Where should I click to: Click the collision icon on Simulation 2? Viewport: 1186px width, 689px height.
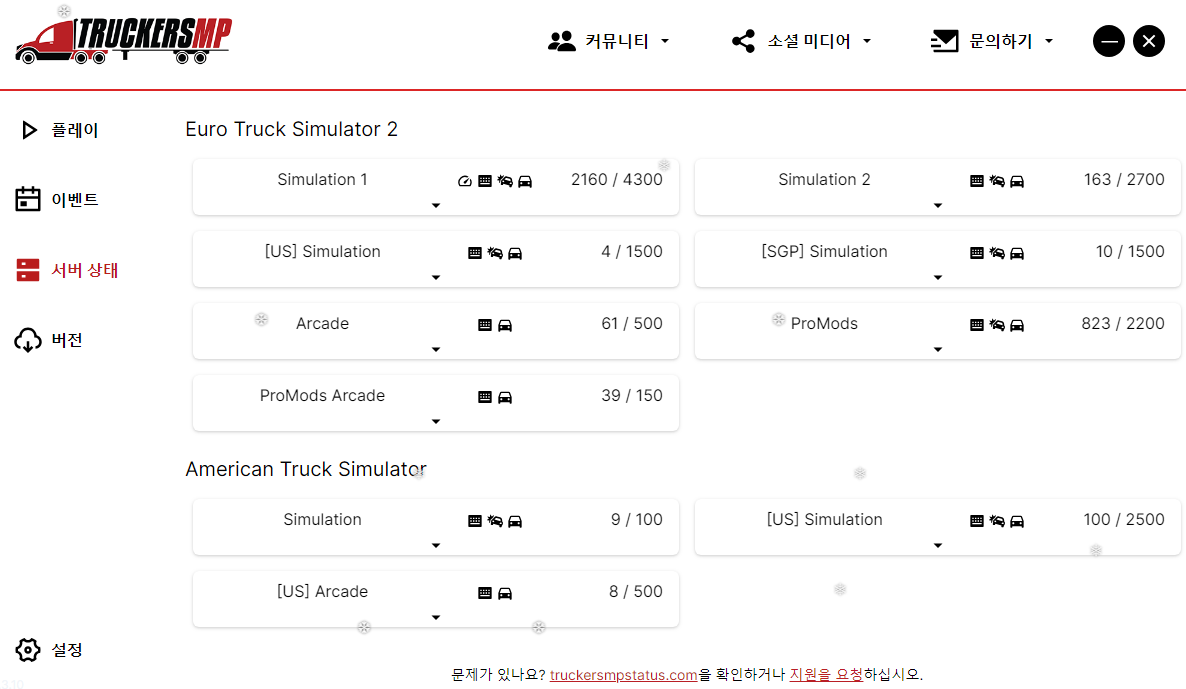coord(997,181)
